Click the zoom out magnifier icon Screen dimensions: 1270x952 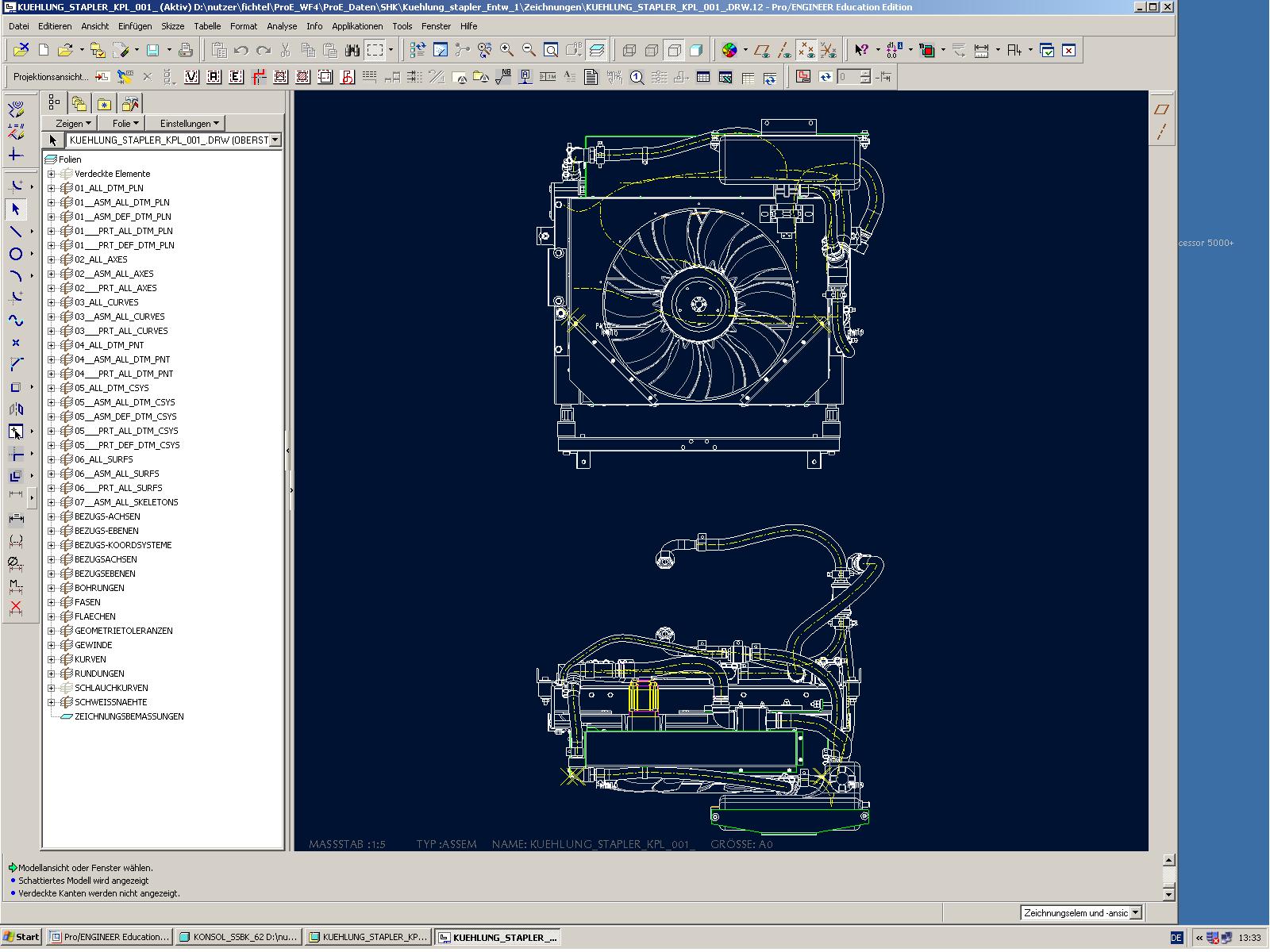pos(529,50)
